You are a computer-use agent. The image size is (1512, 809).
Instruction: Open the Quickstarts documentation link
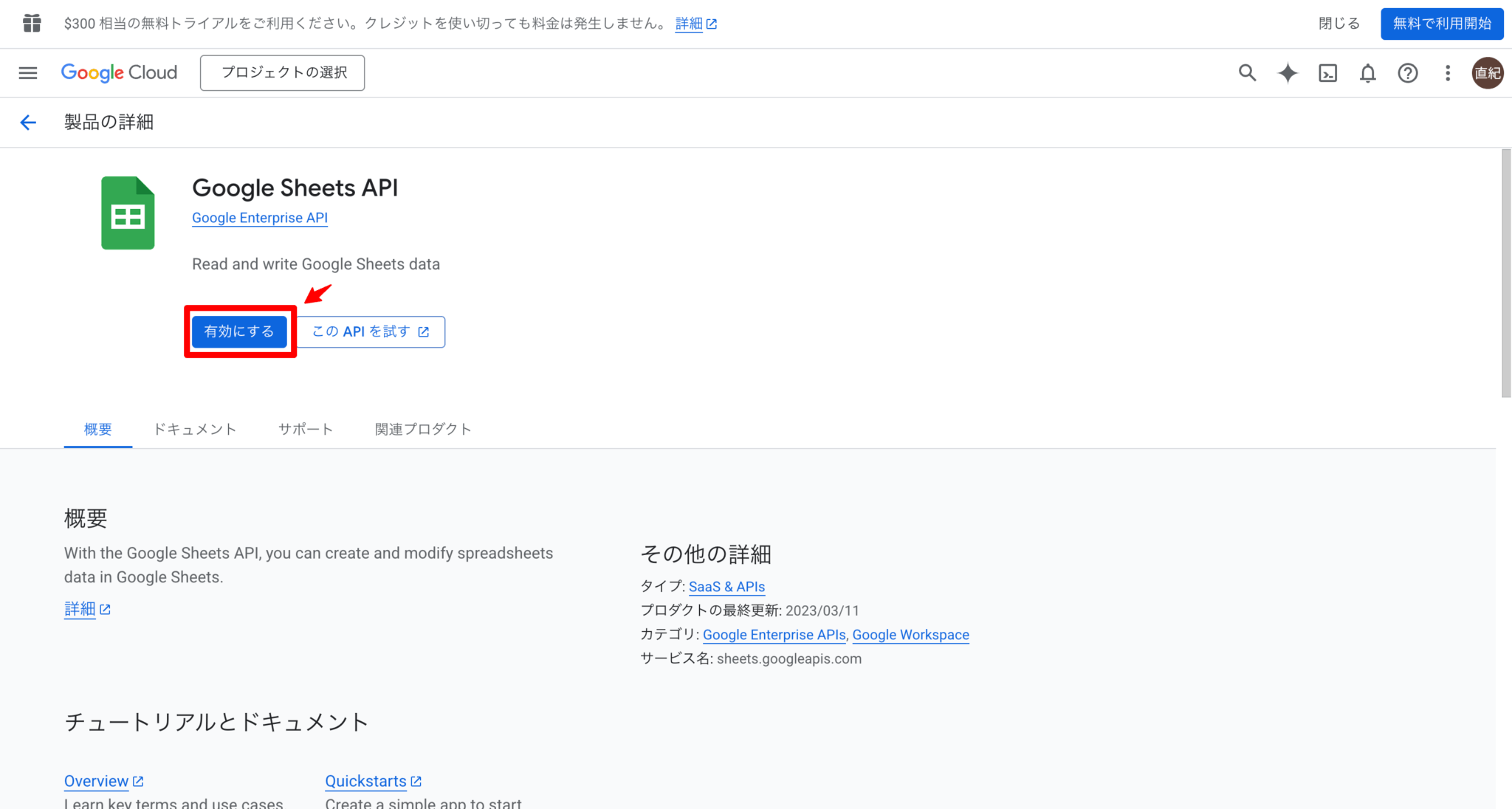pos(366,780)
